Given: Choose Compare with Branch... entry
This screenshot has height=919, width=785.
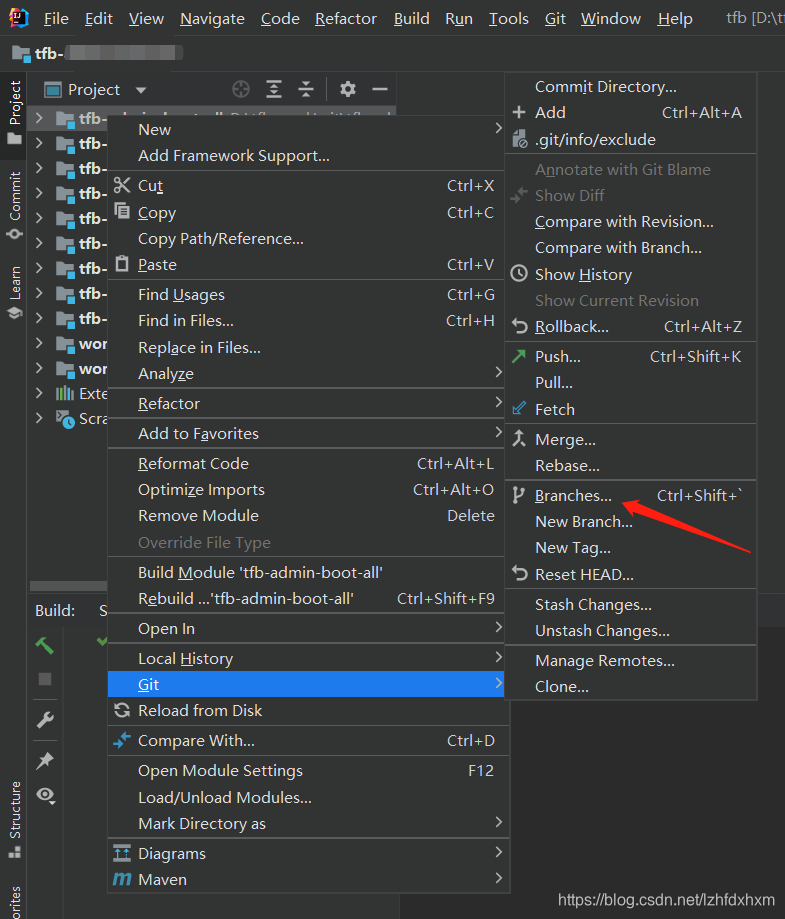Looking at the screenshot, I should [x=631, y=248].
